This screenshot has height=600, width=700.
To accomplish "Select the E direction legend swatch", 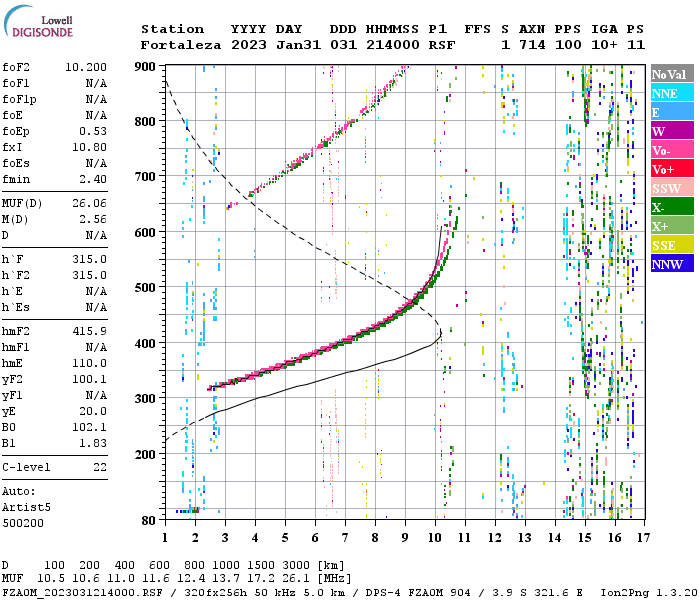I will point(672,112).
